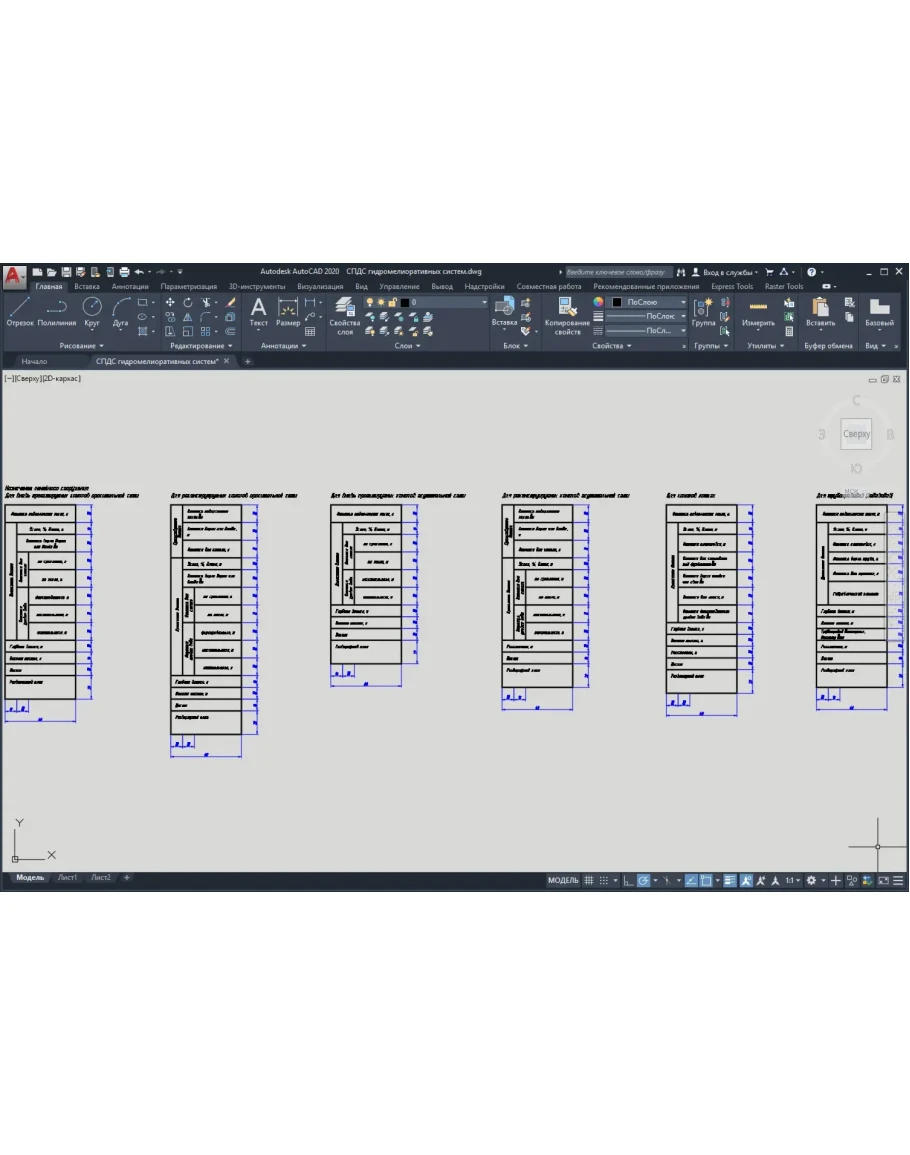Toggle ortho mode in the status bar

point(627,880)
